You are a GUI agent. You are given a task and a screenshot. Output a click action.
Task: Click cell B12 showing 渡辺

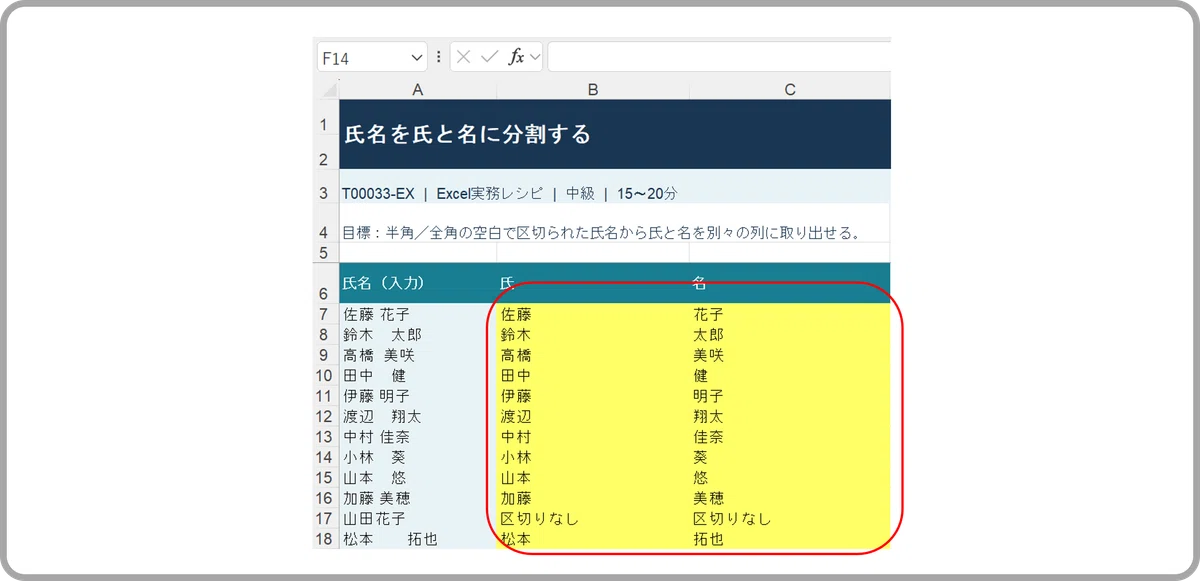(x=593, y=416)
